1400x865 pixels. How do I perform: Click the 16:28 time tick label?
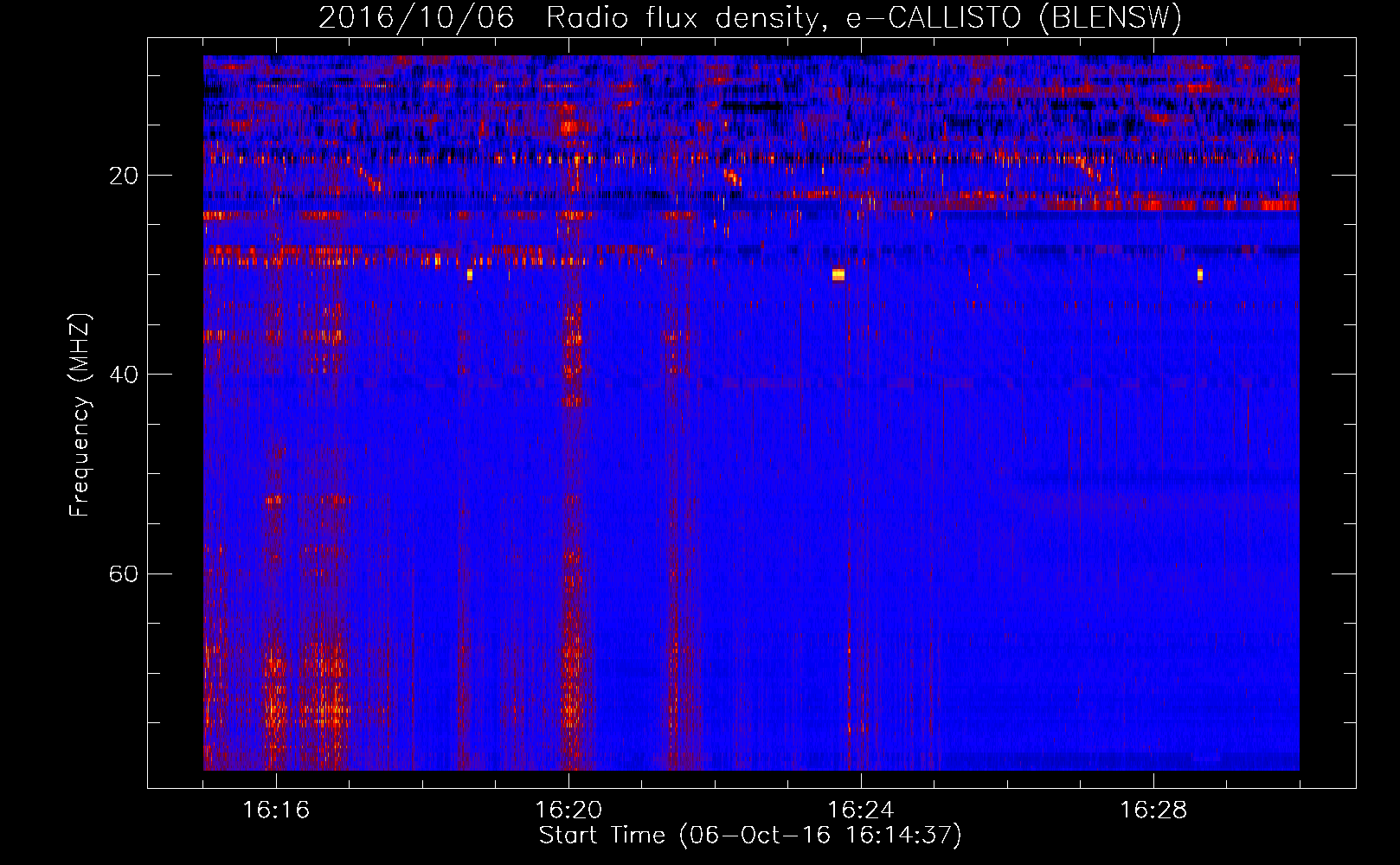click(1153, 810)
